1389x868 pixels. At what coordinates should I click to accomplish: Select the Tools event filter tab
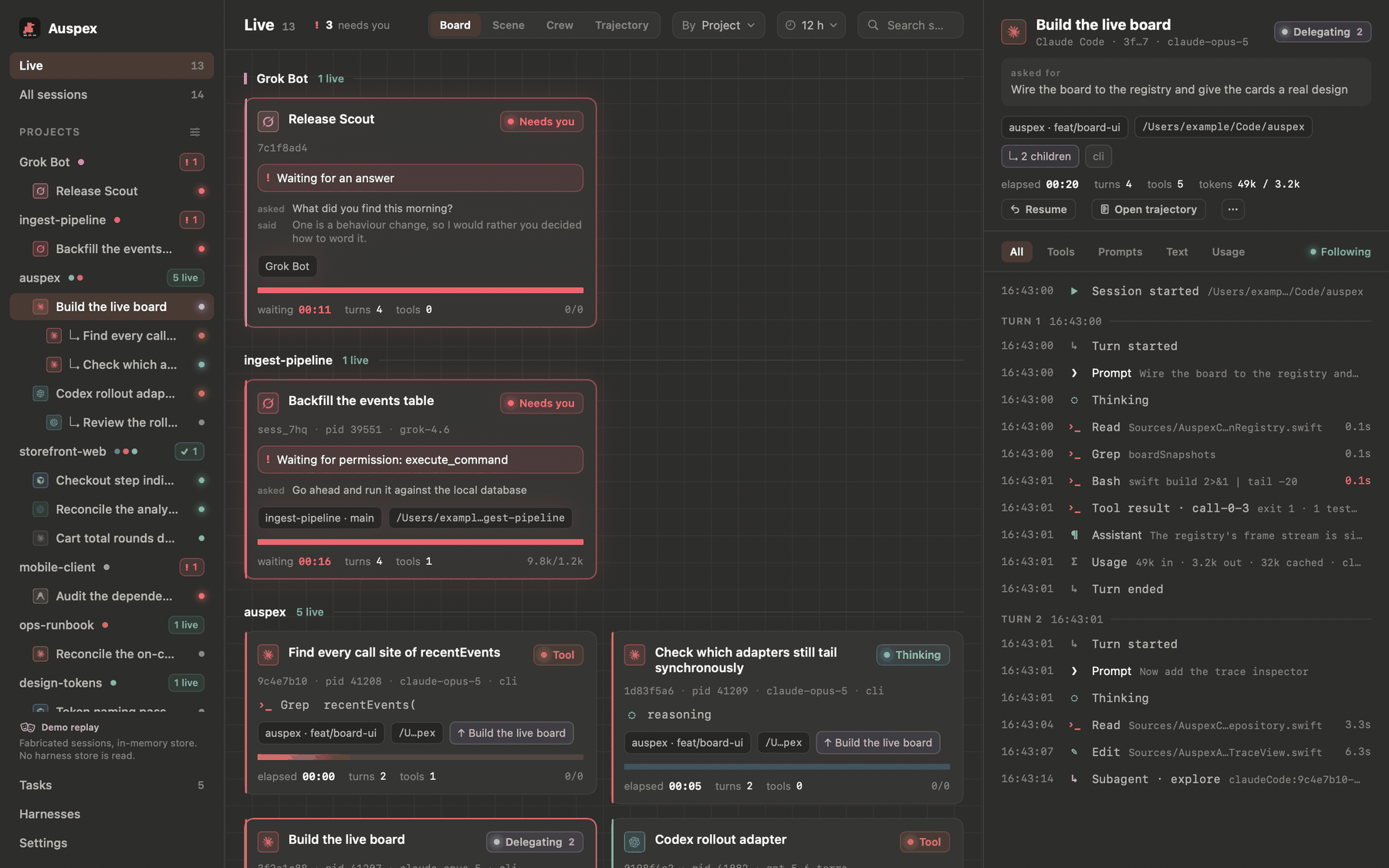1060,252
